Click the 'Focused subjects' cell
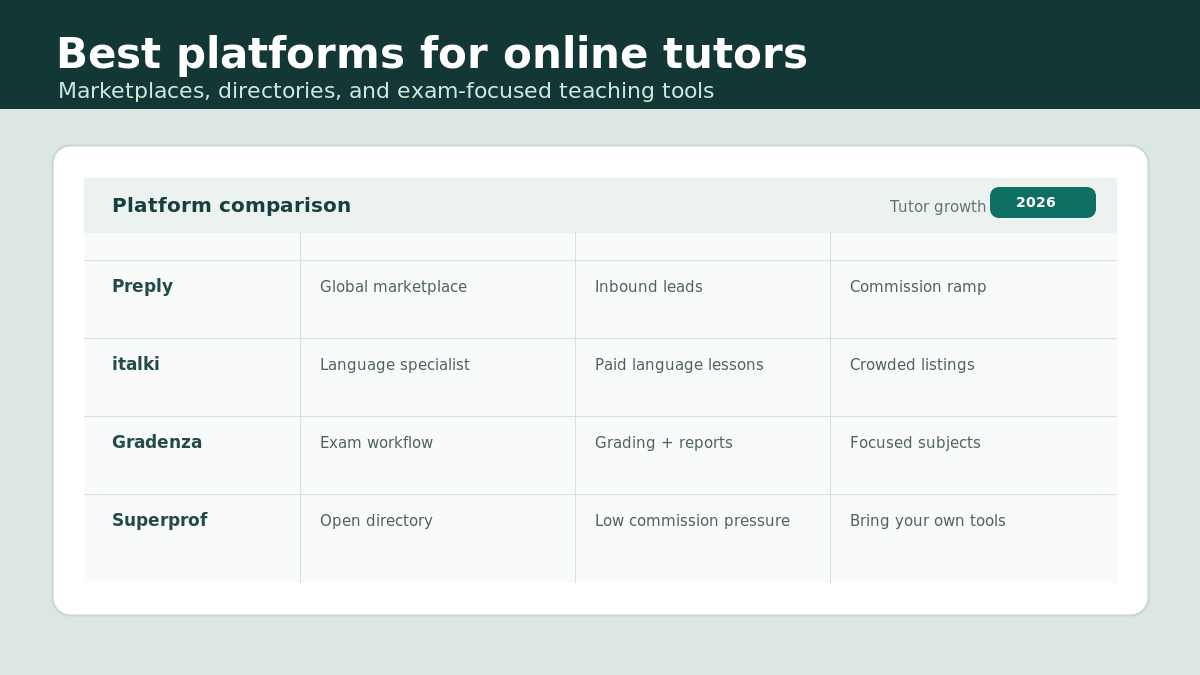The image size is (1200, 675). tap(915, 443)
